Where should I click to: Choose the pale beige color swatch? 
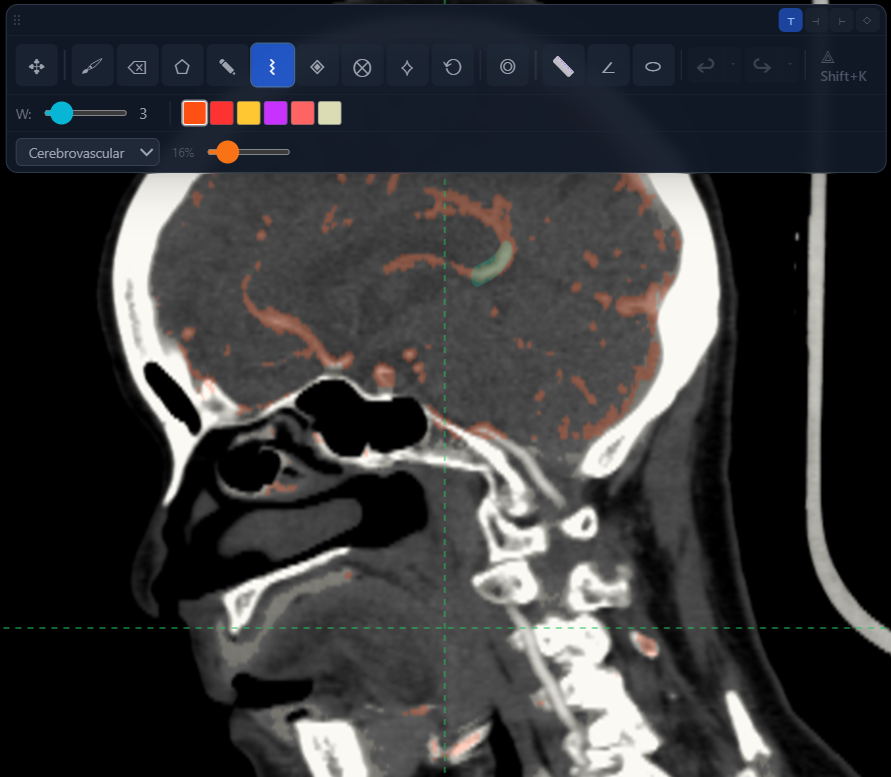(330, 113)
